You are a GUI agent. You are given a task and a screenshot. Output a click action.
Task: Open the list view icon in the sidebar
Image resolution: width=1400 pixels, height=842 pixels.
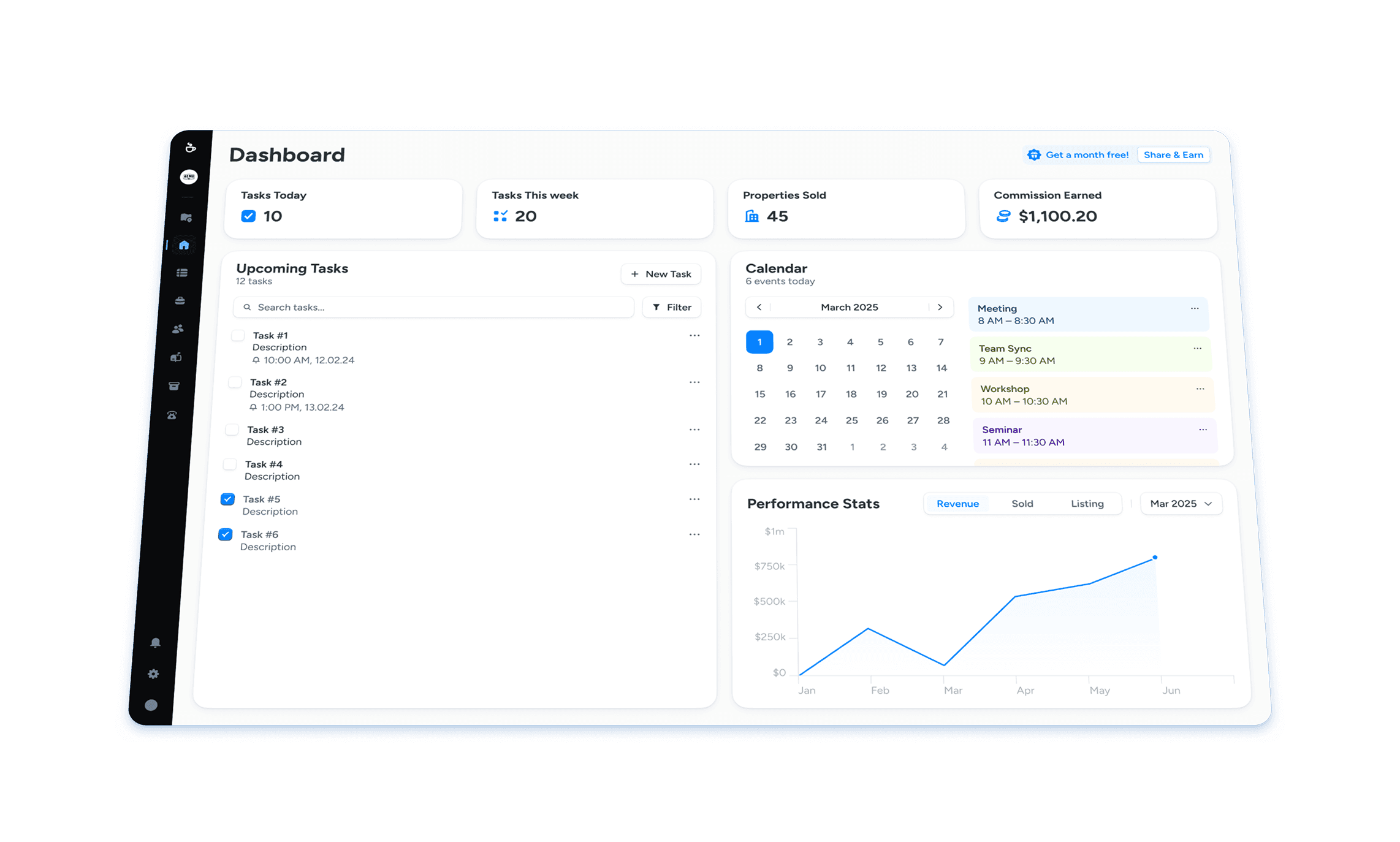pyautogui.click(x=181, y=272)
